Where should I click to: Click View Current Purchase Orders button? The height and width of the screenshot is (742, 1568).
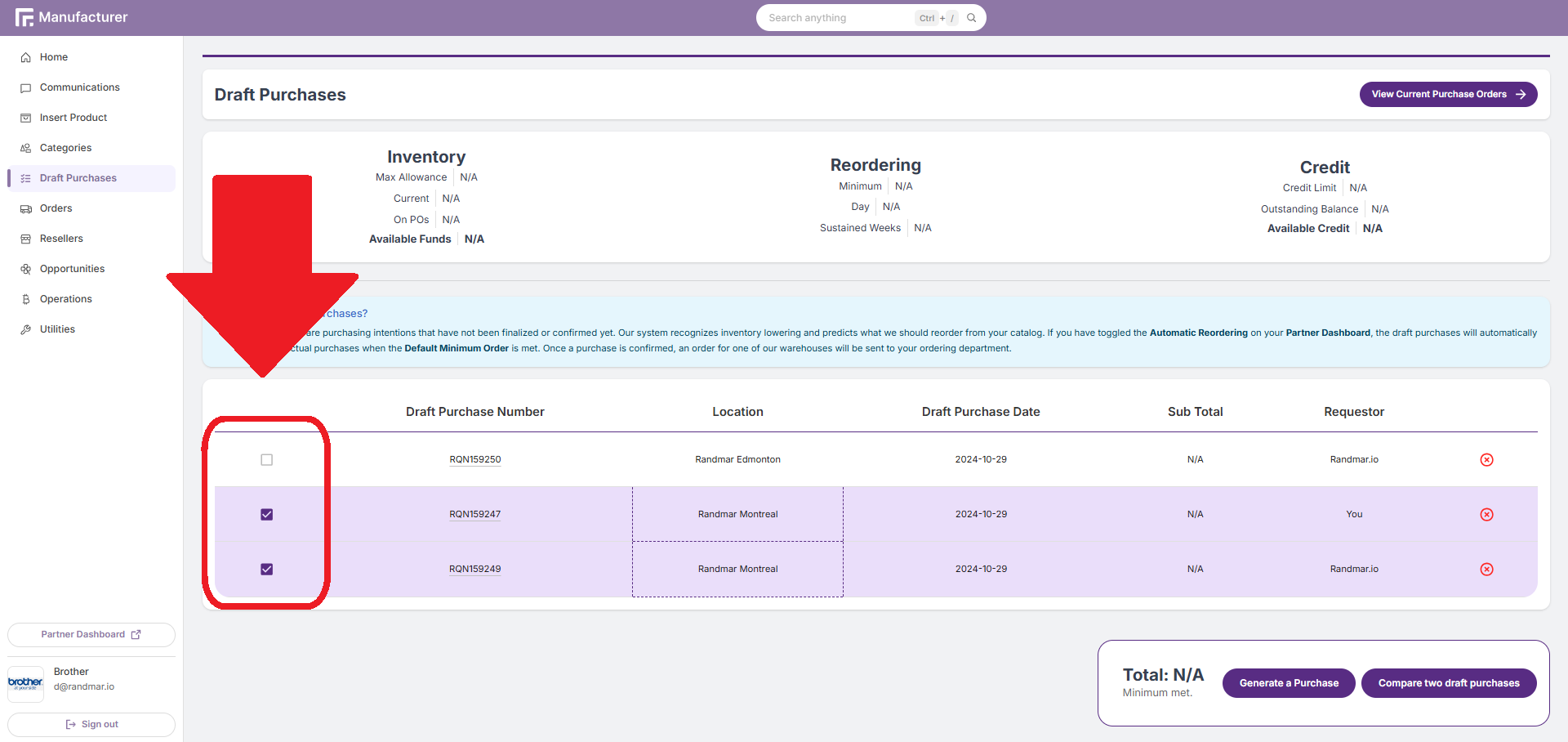pyautogui.click(x=1448, y=95)
